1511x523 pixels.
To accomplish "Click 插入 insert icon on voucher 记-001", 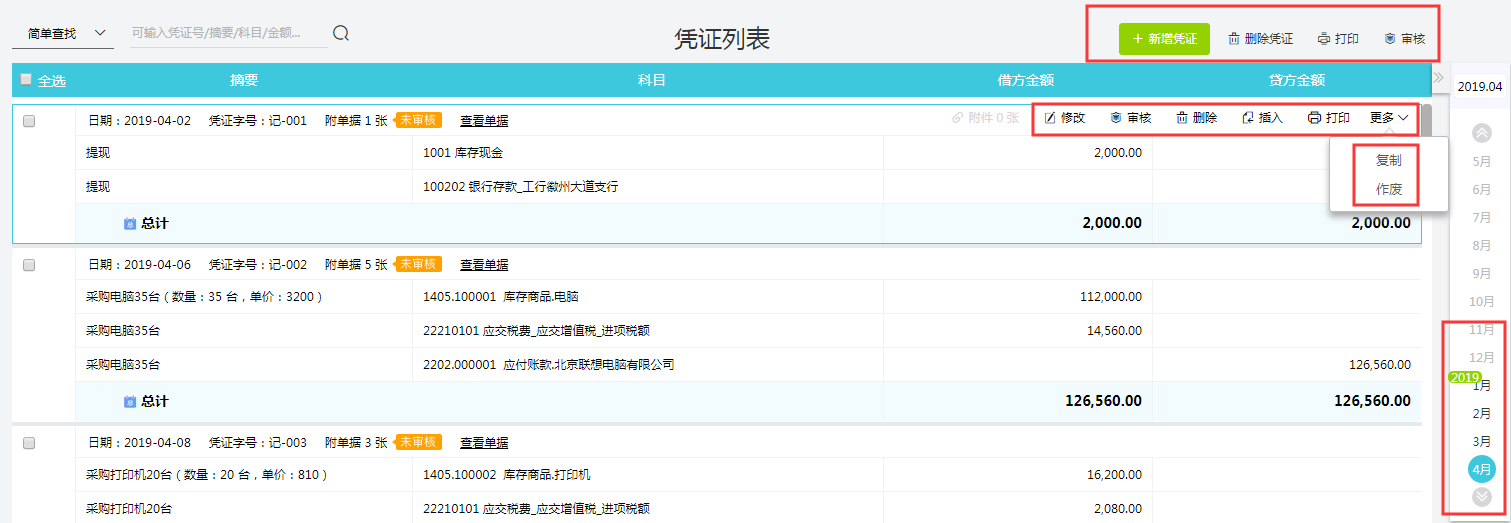I will point(1248,118).
